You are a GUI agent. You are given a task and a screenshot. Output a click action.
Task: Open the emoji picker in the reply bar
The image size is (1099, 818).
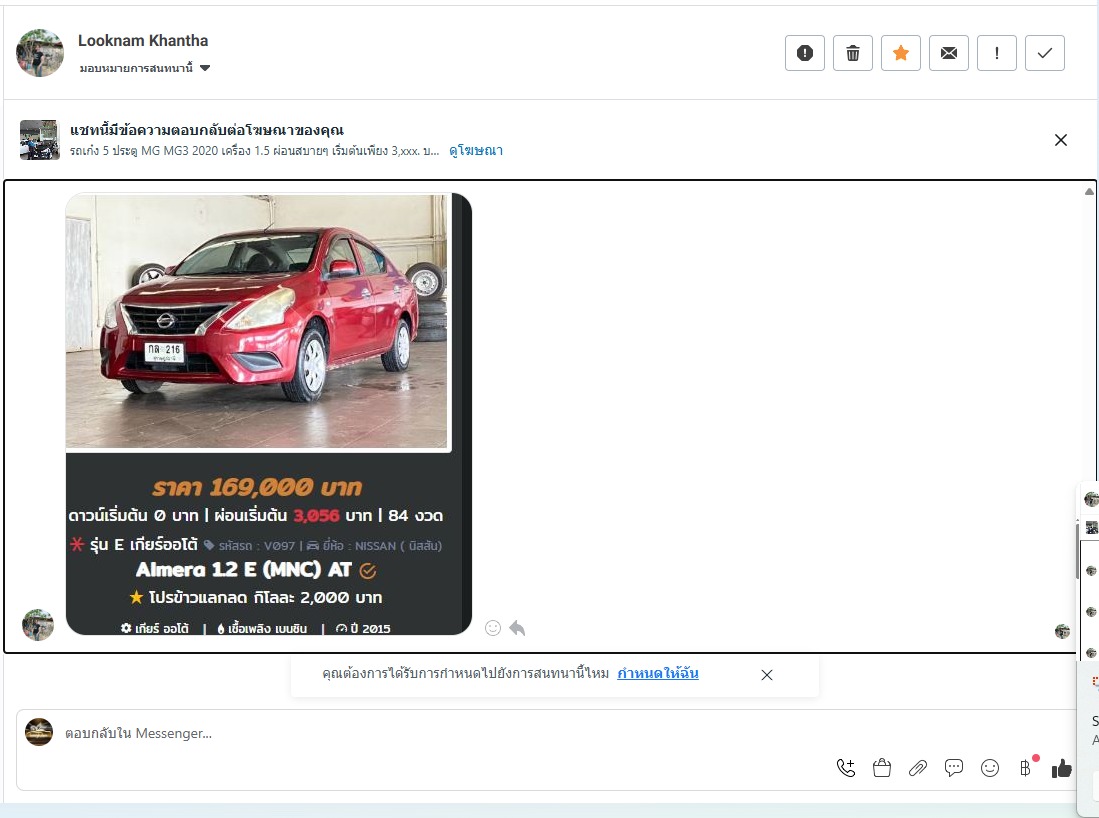[990, 768]
